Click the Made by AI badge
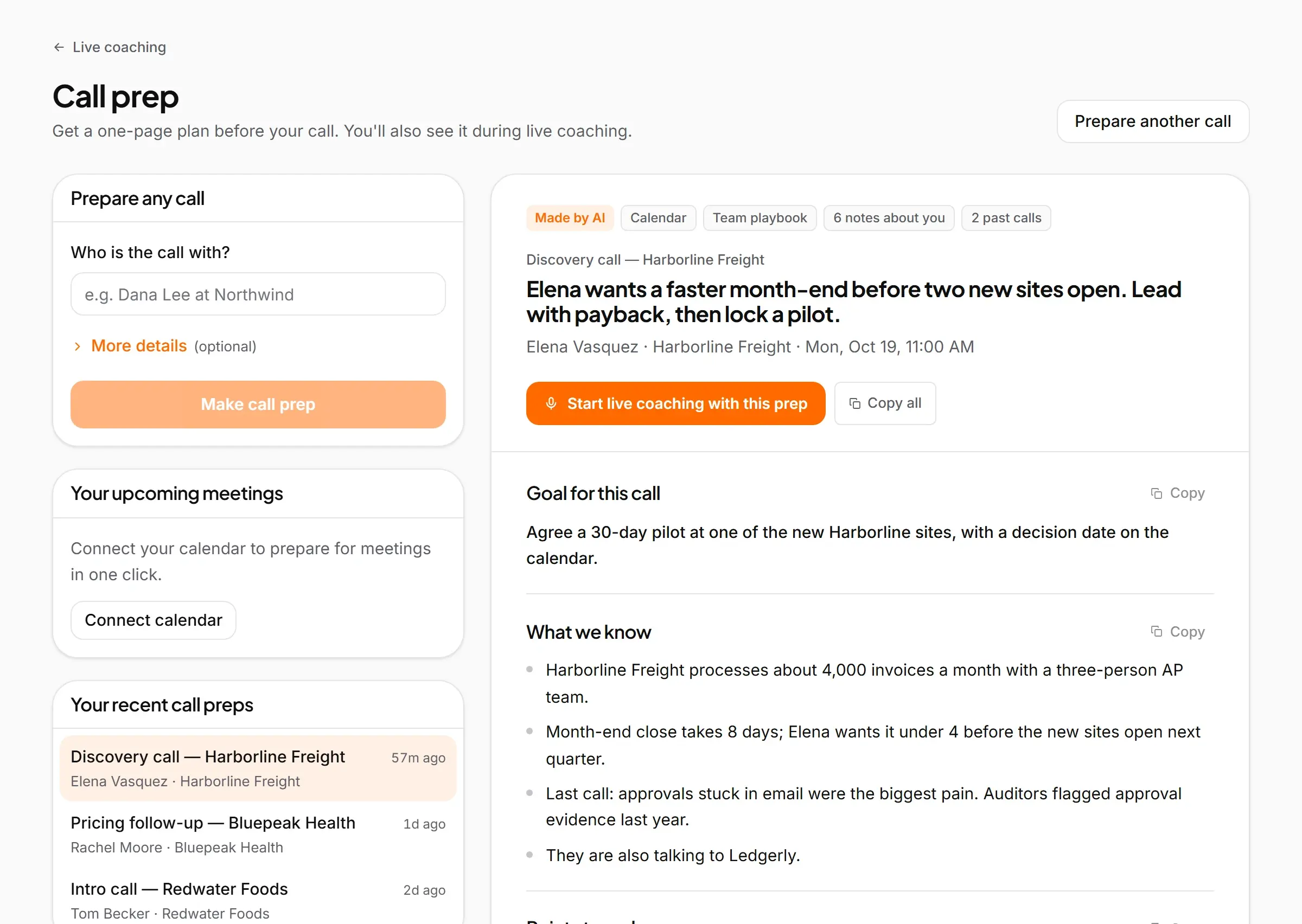 pyautogui.click(x=570, y=218)
